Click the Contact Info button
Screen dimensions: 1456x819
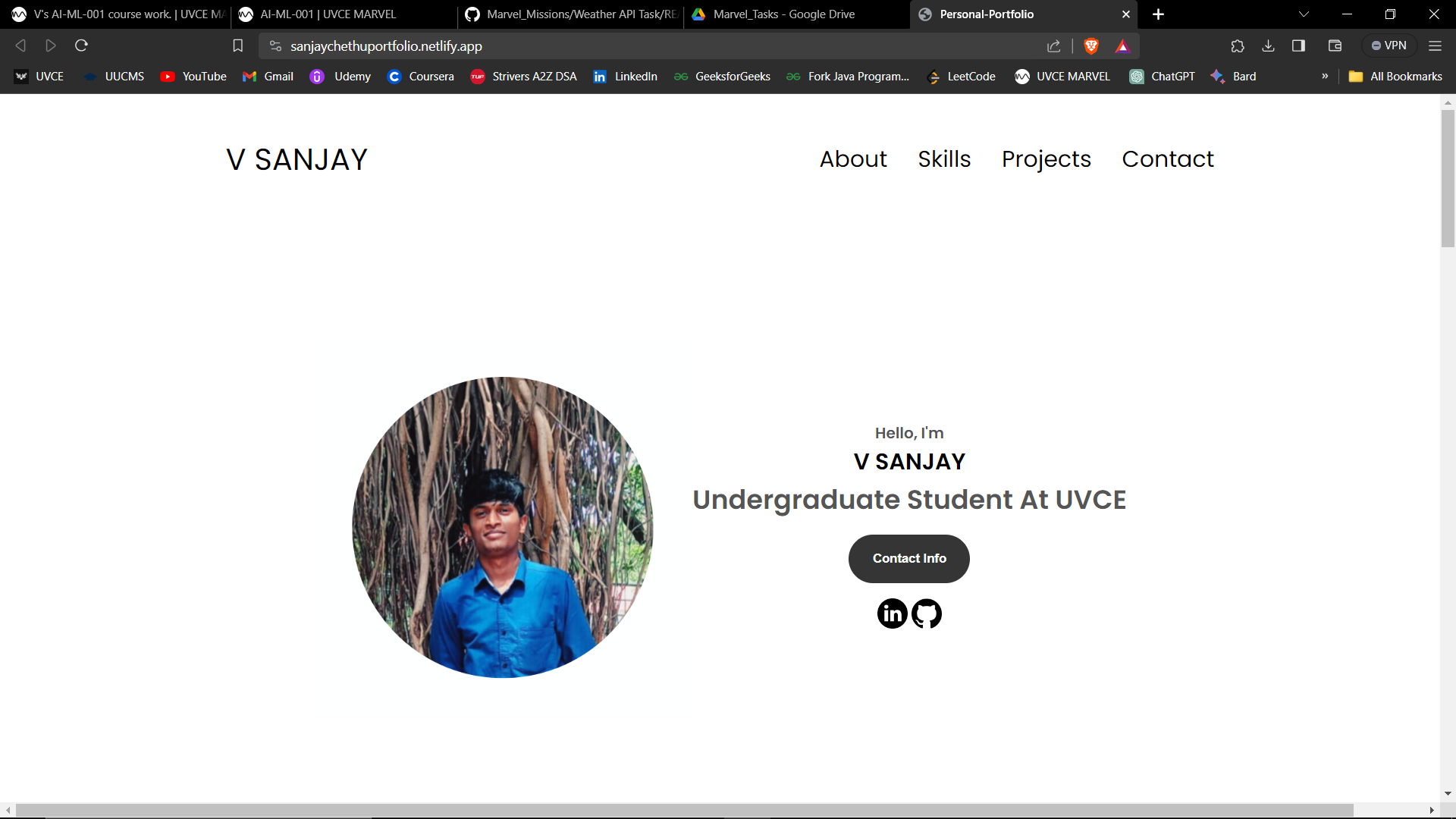tap(908, 559)
